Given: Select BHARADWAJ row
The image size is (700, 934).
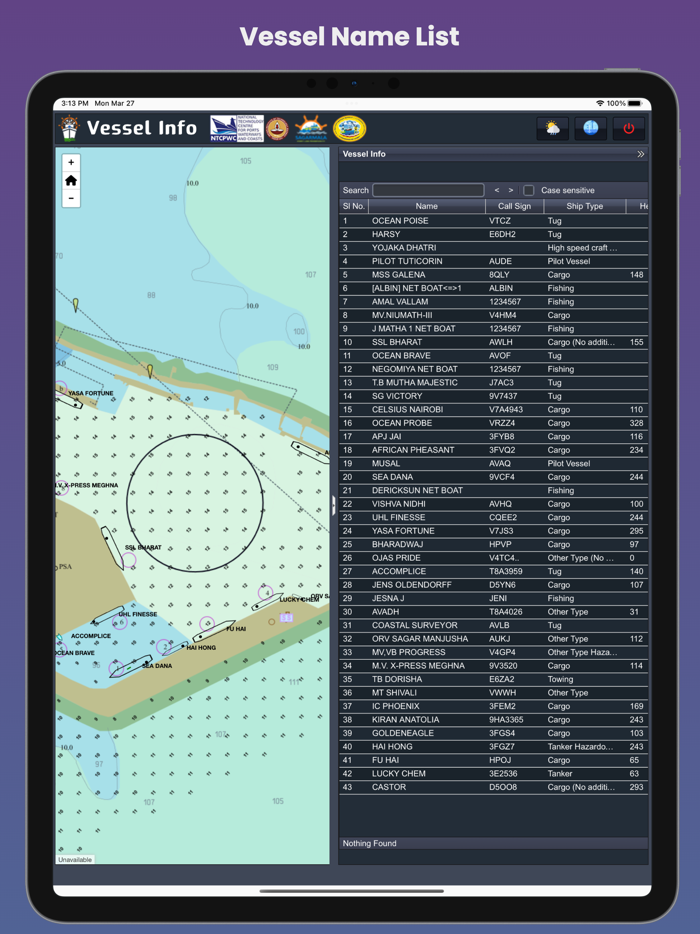Looking at the screenshot, I should 493,544.
